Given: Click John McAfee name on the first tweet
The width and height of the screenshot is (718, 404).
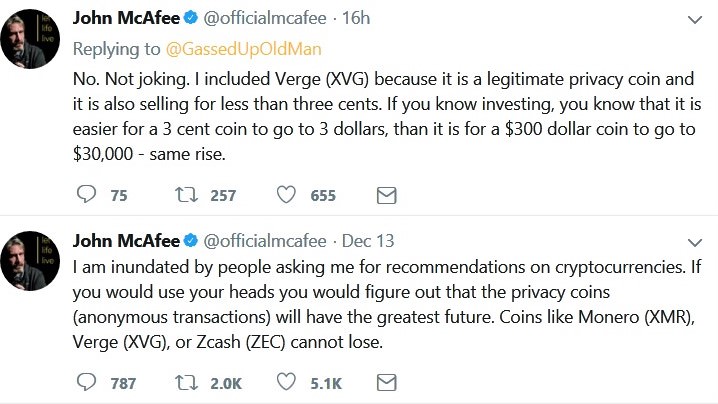Looking at the screenshot, I should pos(126,18).
